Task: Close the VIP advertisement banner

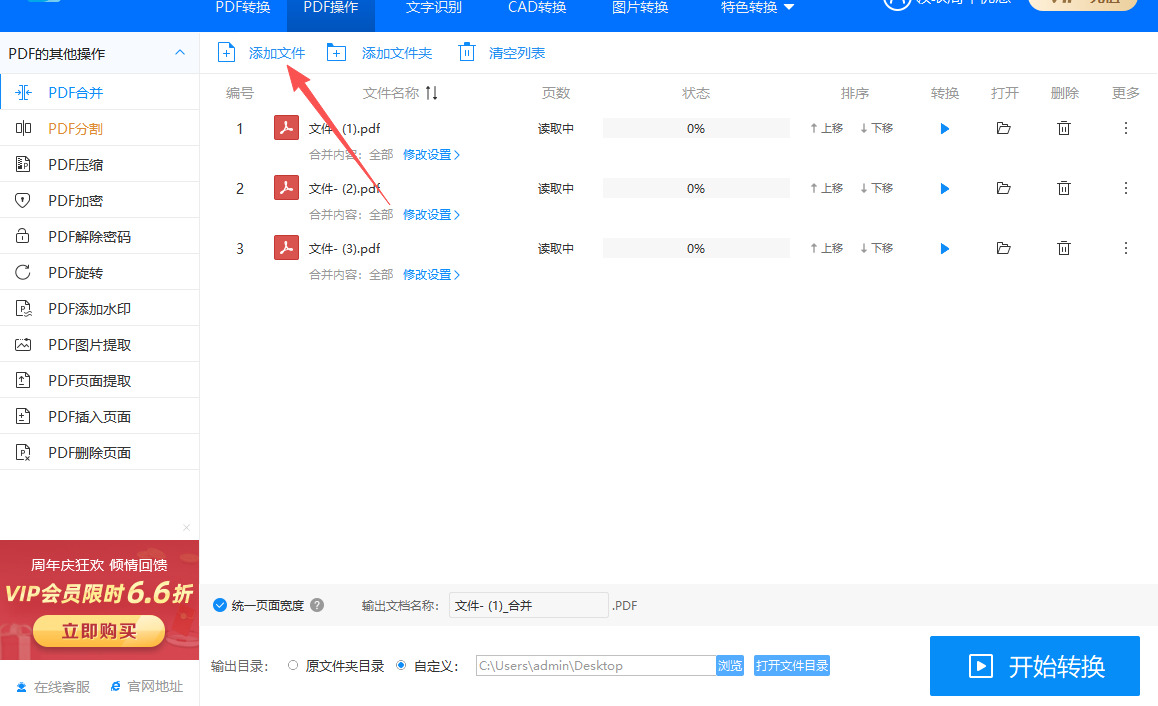Action: click(x=186, y=527)
